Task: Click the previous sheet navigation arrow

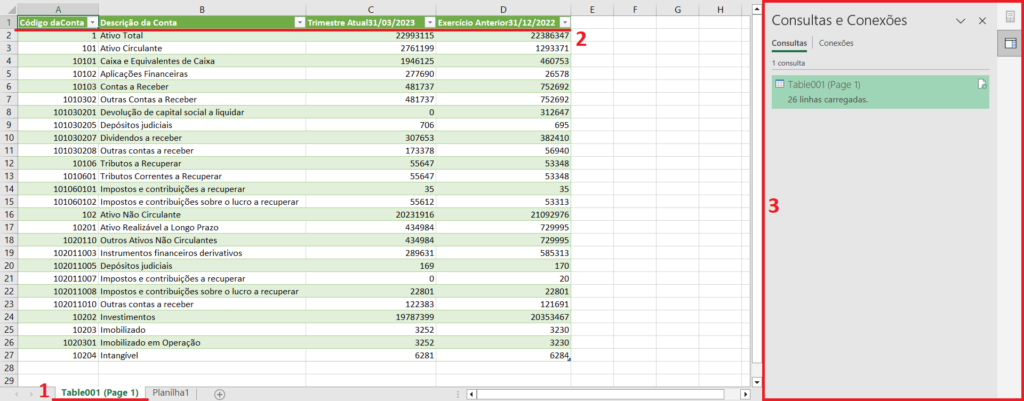Action: click(x=14, y=394)
